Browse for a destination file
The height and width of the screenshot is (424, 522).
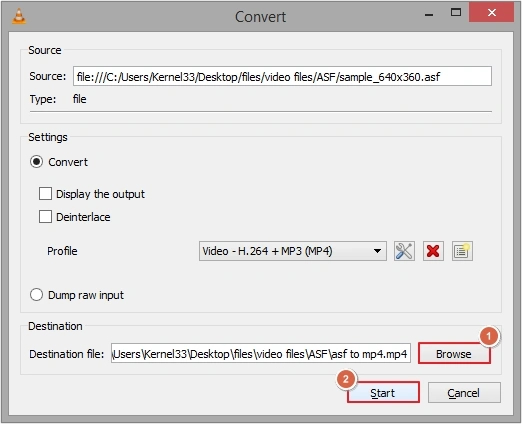pos(454,353)
